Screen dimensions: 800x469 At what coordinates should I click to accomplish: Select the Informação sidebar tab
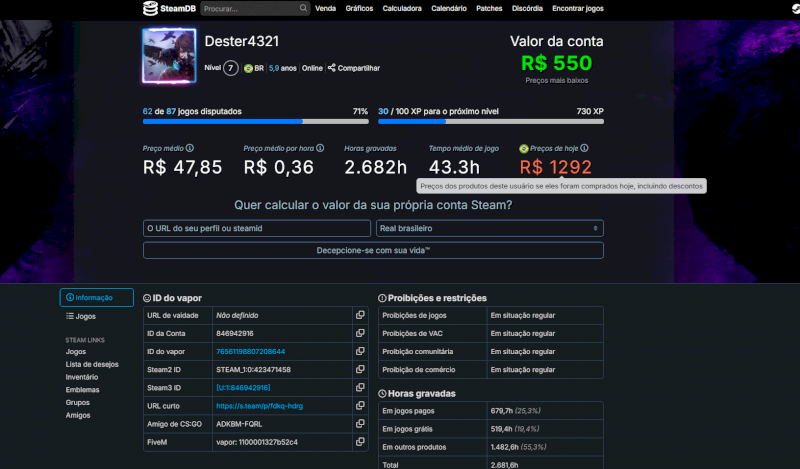(x=96, y=298)
